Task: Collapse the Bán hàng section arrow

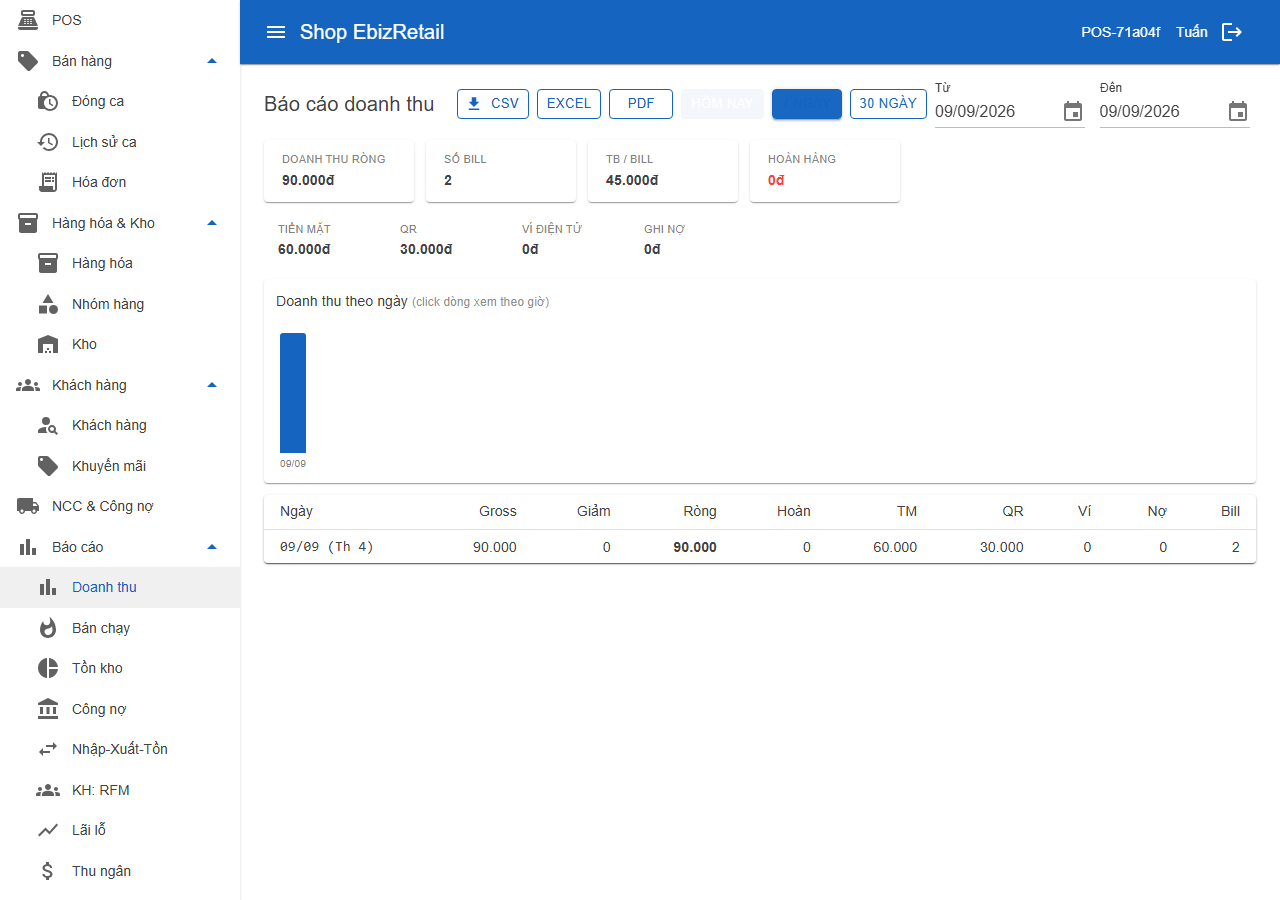Action: [212, 61]
